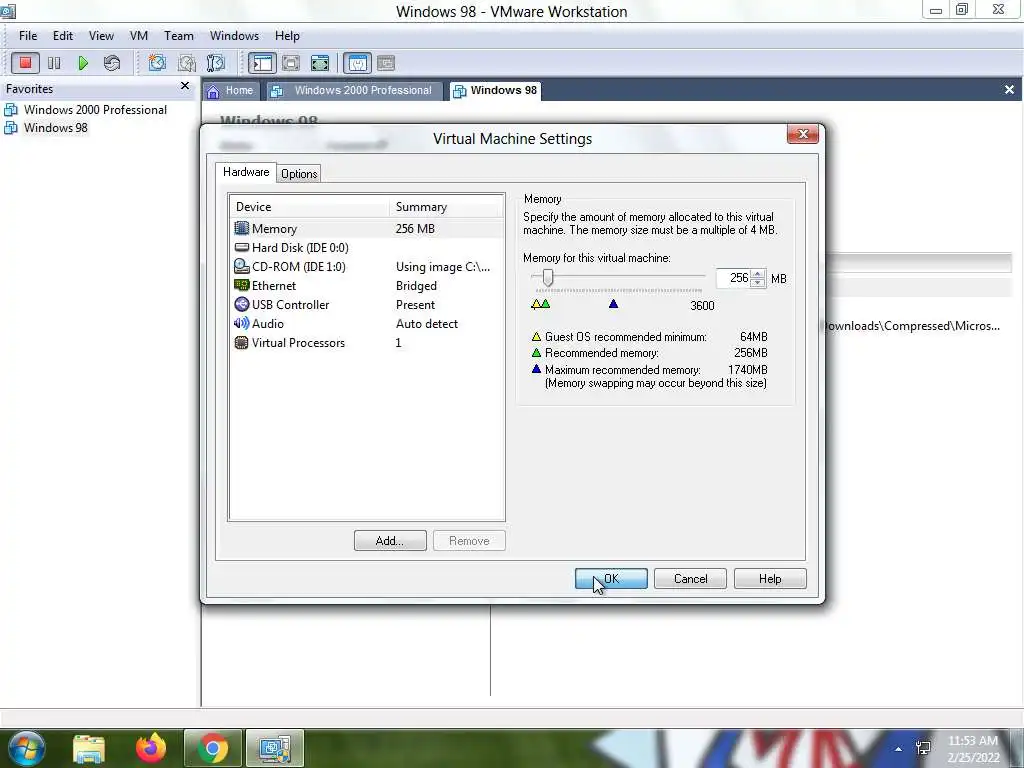Click the red Power Off toolbar button
Image resolution: width=1024 pixels, height=768 pixels.
click(25, 63)
